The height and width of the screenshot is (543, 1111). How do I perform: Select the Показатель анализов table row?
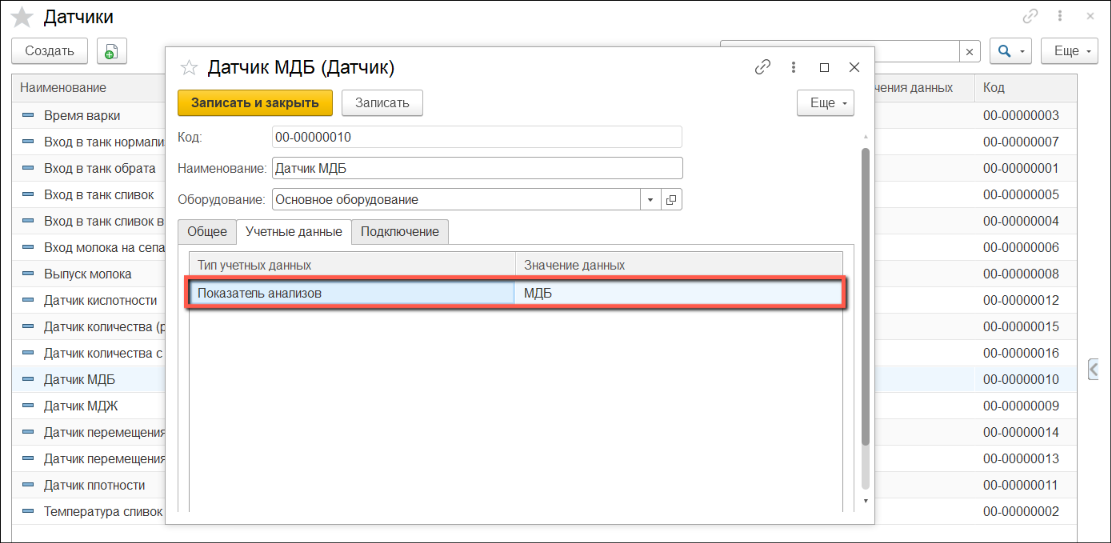(x=350, y=293)
